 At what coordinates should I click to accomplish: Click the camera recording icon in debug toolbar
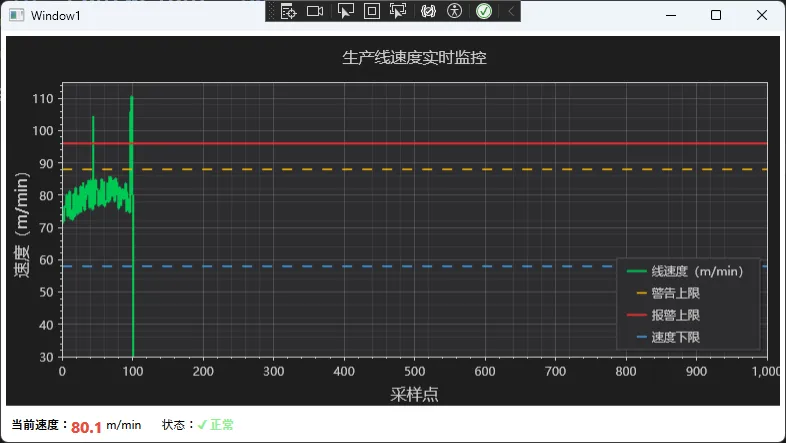tap(315, 11)
